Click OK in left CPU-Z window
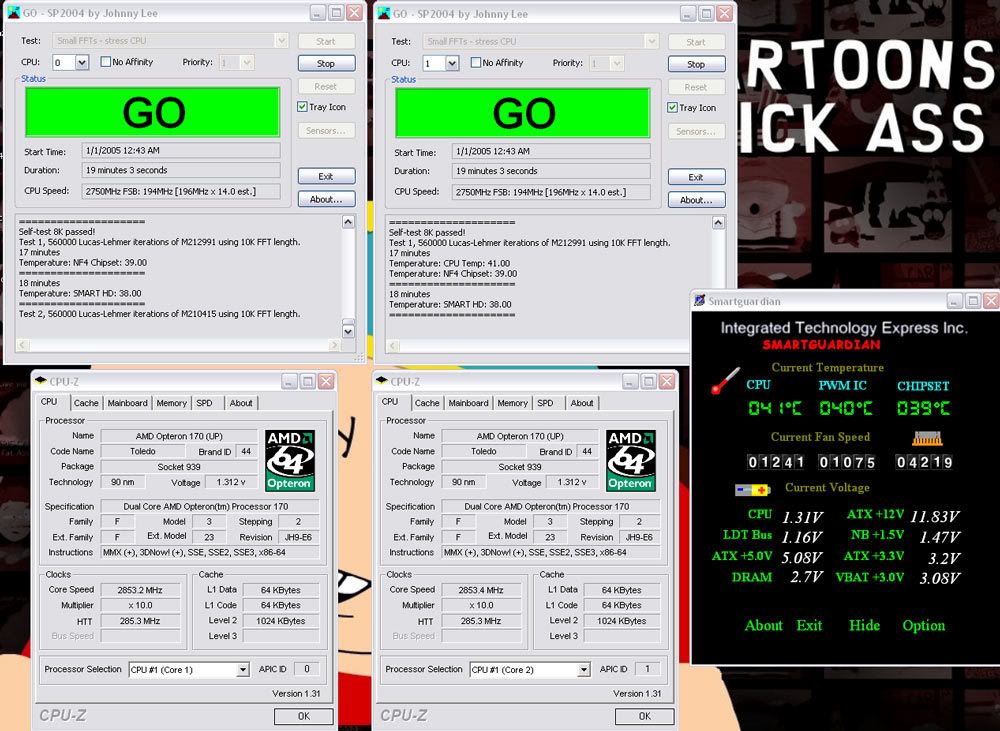The image size is (1000, 731). (x=304, y=716)
